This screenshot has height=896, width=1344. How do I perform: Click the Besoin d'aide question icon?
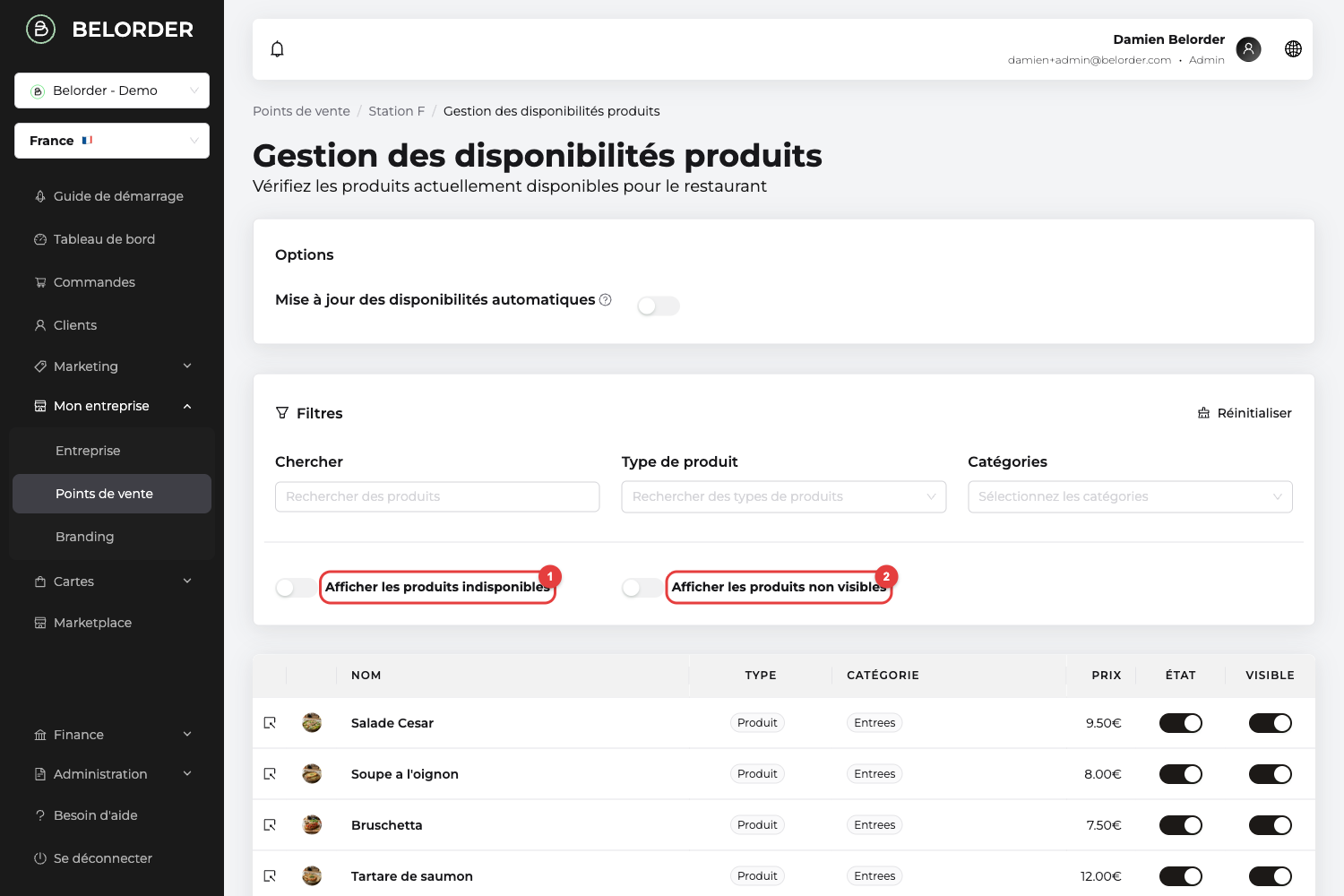click(40, 815)
